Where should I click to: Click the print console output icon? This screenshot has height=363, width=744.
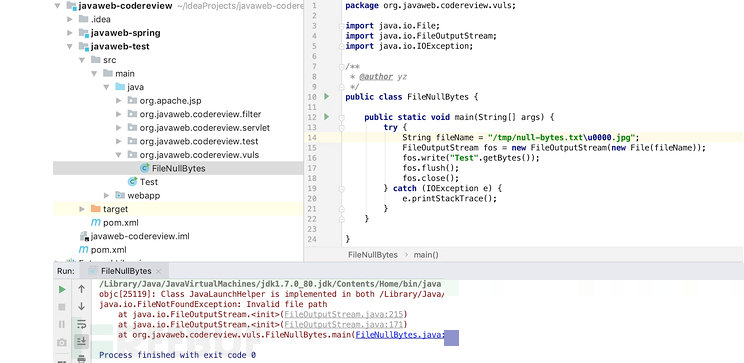coord(82,358)
